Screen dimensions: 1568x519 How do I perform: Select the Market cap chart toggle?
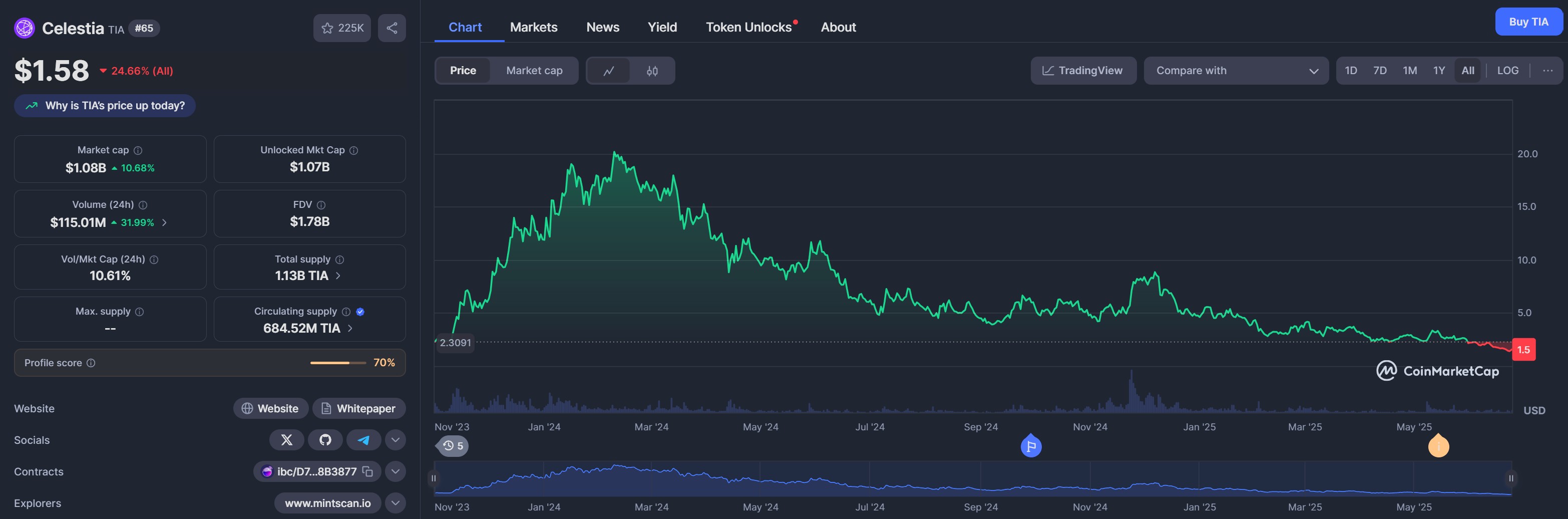click(534, 71)
